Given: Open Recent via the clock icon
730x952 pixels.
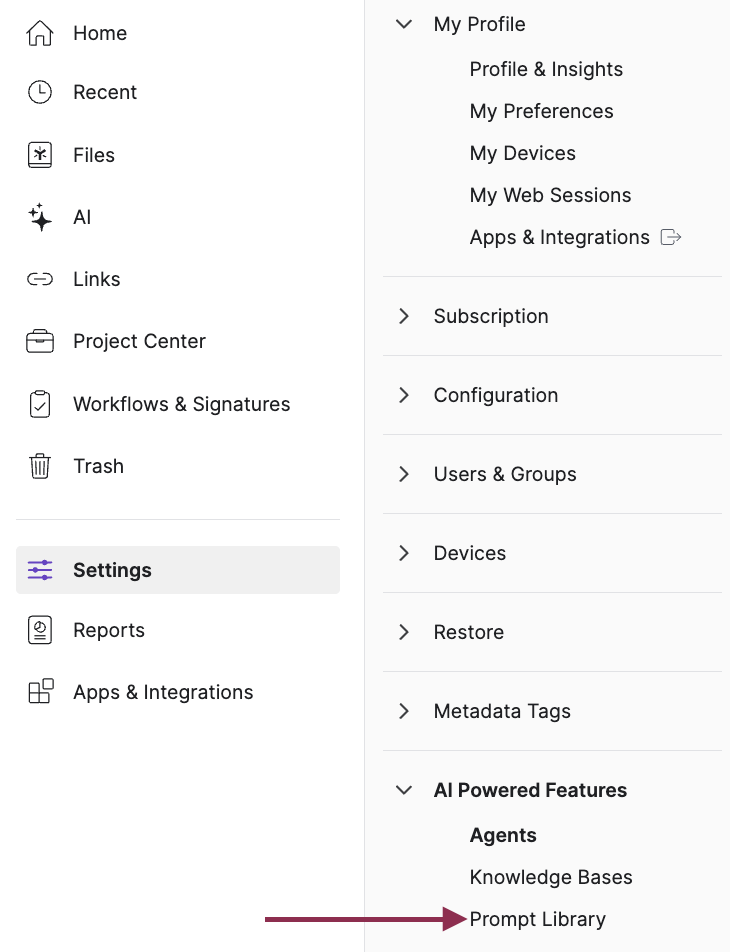Looking at the screenshot, I should click(x=40, y=92).
